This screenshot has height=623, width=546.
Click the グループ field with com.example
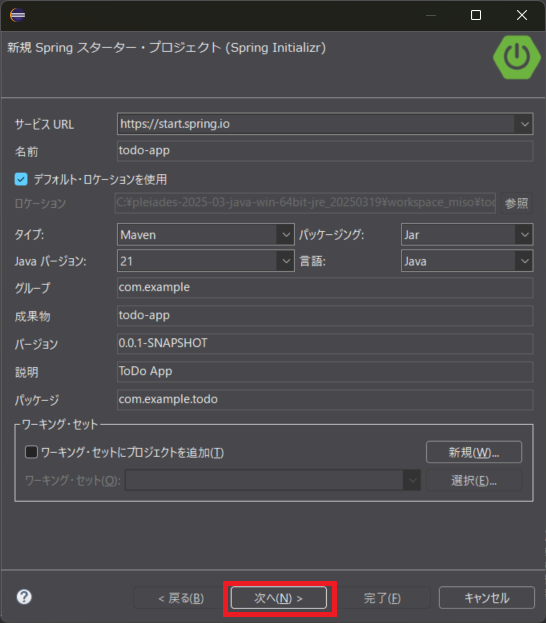pos(325,288)
